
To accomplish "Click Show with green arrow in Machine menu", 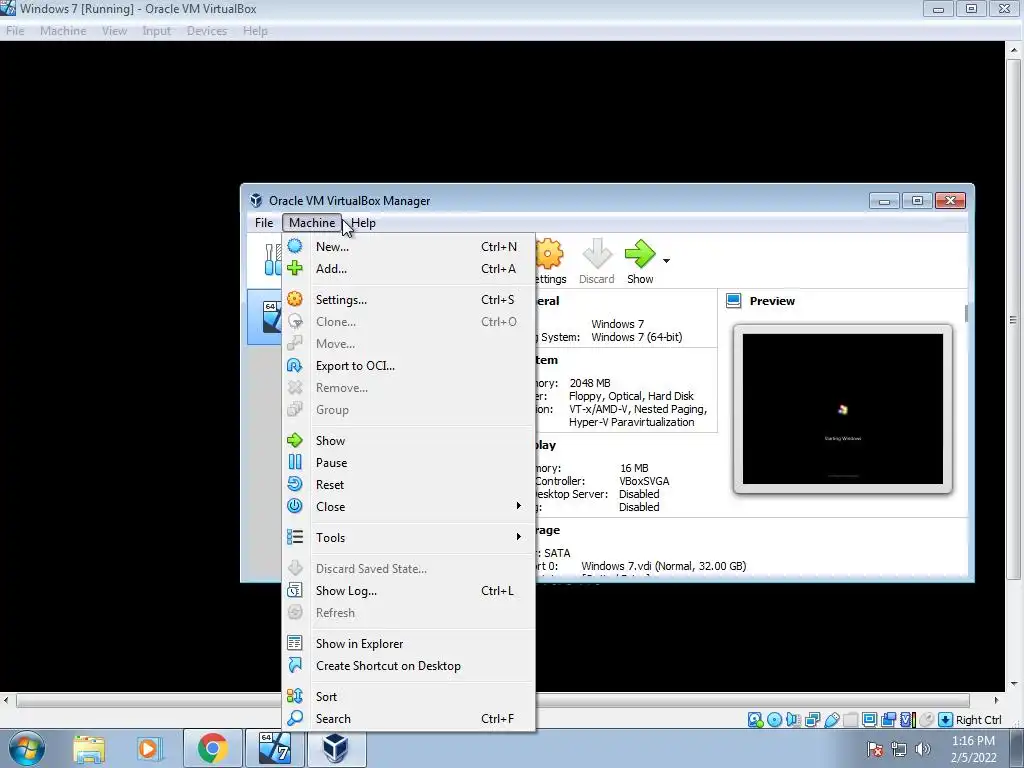I will pyautogui.click(x=409, y=441).
